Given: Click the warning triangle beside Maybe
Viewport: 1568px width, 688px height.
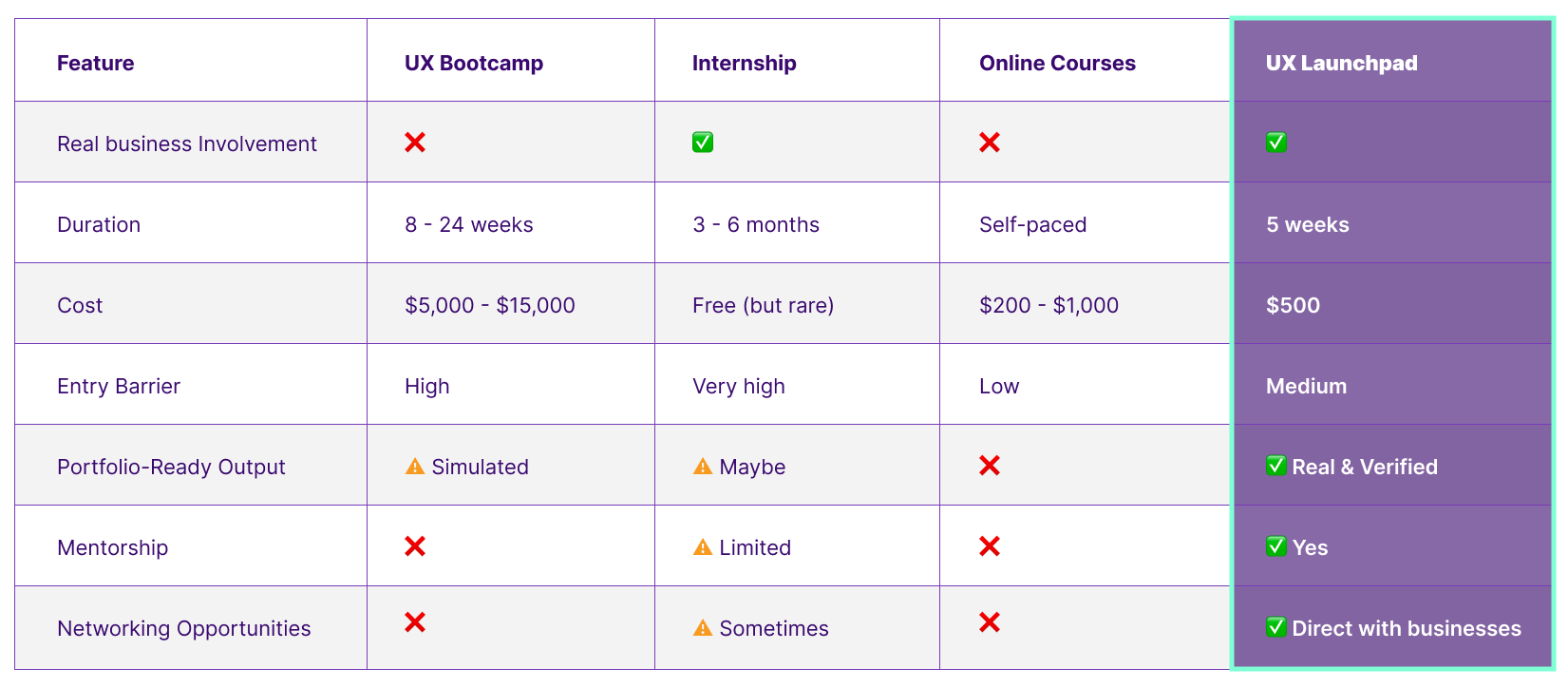Looking at the screenshot, I should tap(703, 467).
